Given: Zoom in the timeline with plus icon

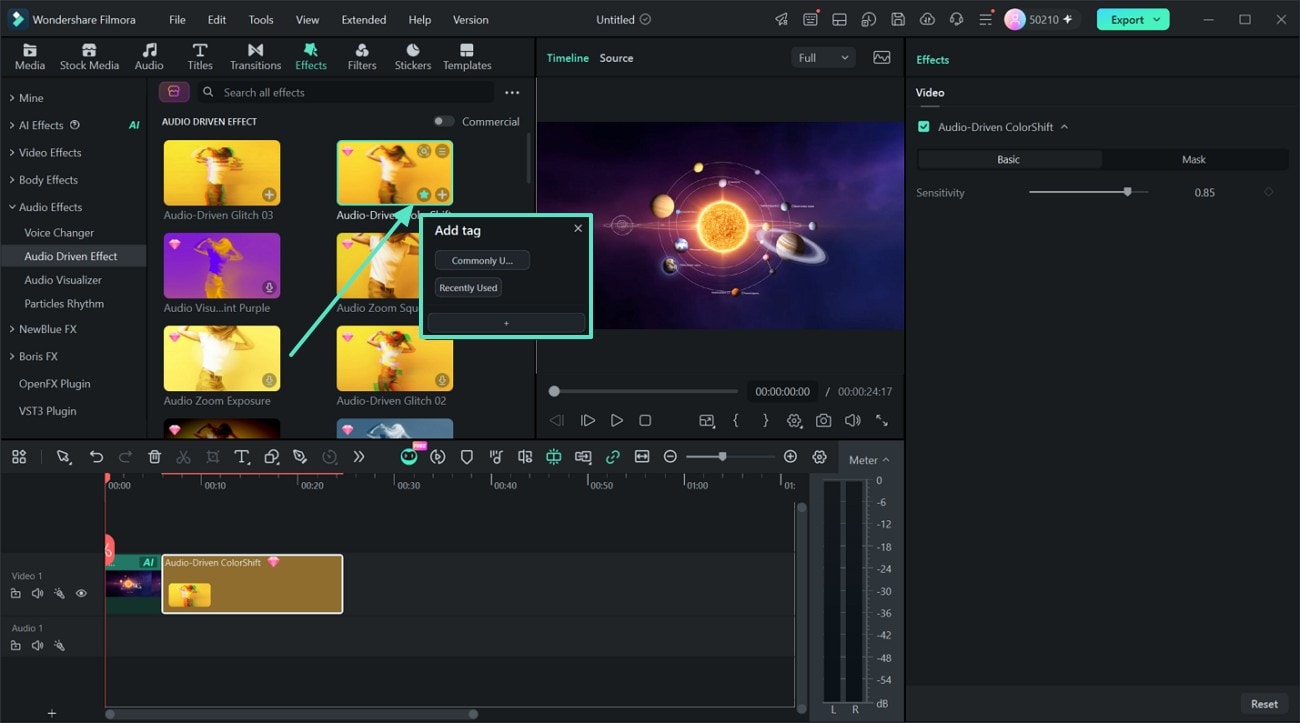Looking at the screenshot, I should tap(790, 457).
